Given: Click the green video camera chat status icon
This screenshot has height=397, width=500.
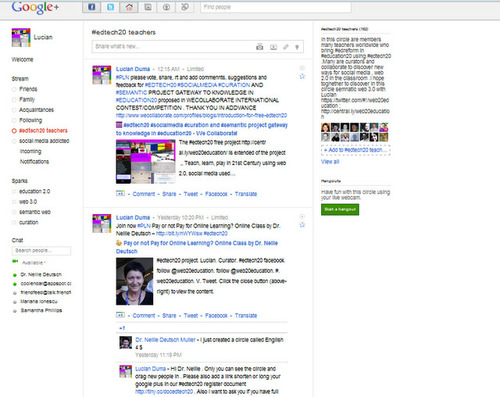Looking at the screenshot, I should coord(15,262).
